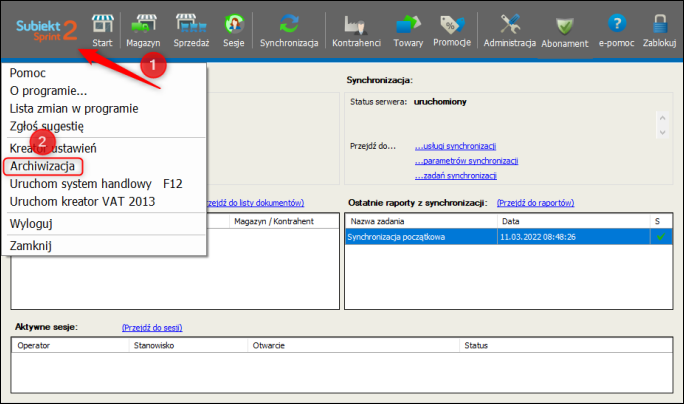Select the Synchronizacja początkowa report row

tap(509, 237)
